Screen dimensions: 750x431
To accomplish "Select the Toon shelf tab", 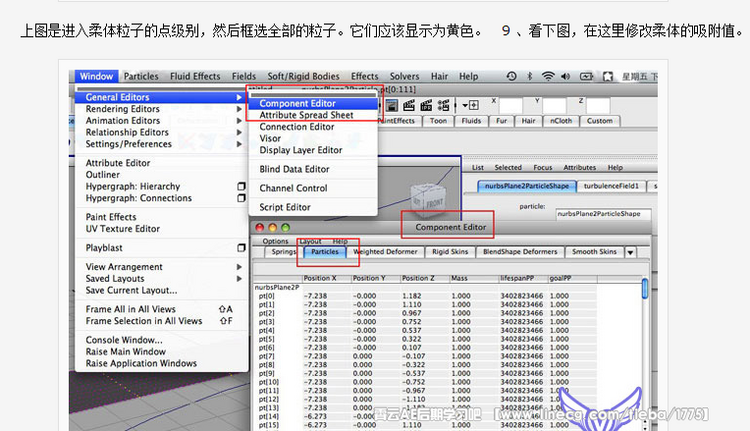I will pos(438,121).
